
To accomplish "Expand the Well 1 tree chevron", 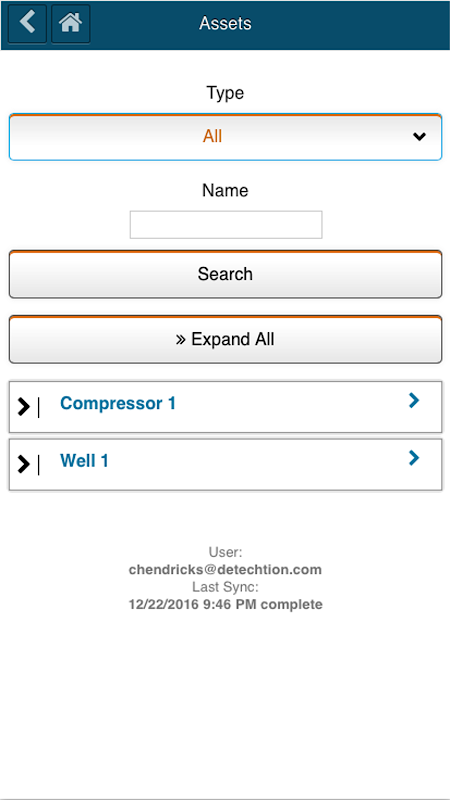I will 23,464.
